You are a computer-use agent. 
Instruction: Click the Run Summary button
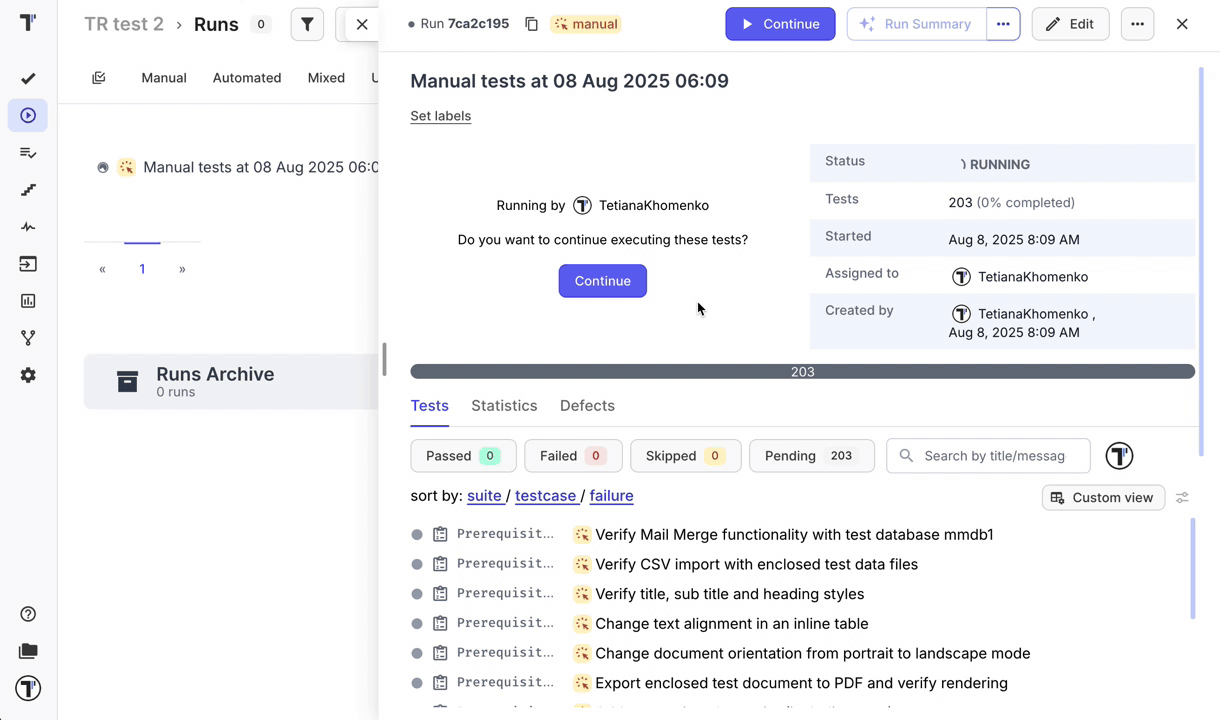tap(916, 24)
